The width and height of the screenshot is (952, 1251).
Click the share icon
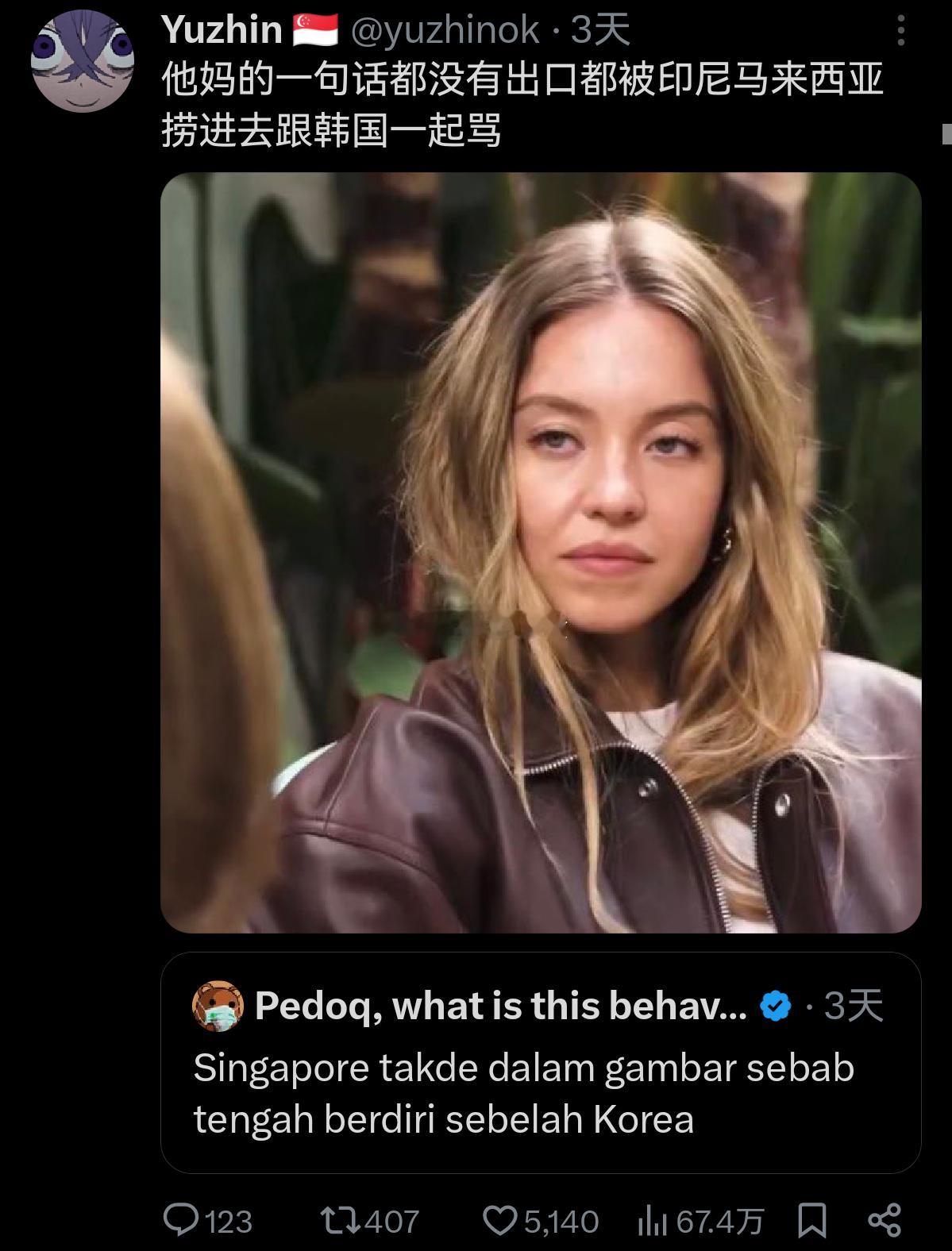coord(885,1220)
